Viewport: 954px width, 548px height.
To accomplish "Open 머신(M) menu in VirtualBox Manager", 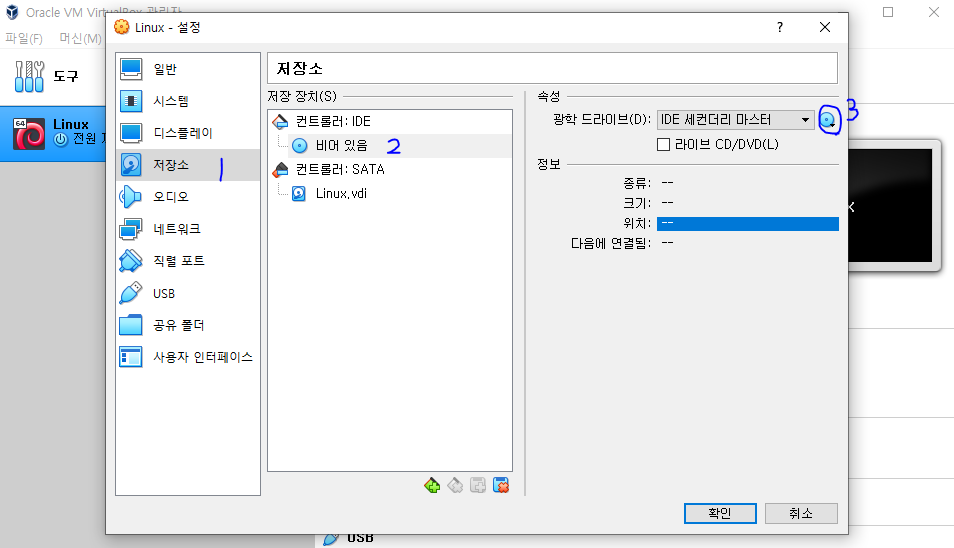I will point(80,38).
